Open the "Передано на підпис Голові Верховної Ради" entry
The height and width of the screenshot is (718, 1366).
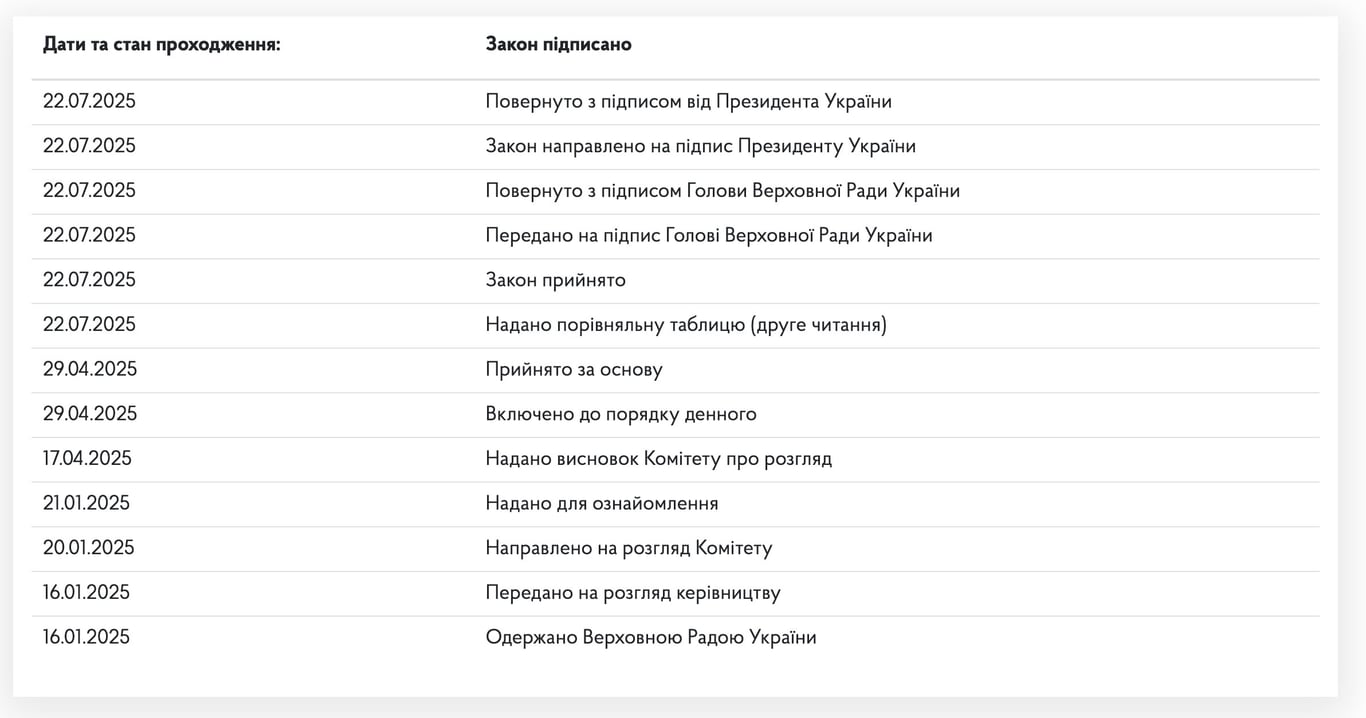(709, 235)
